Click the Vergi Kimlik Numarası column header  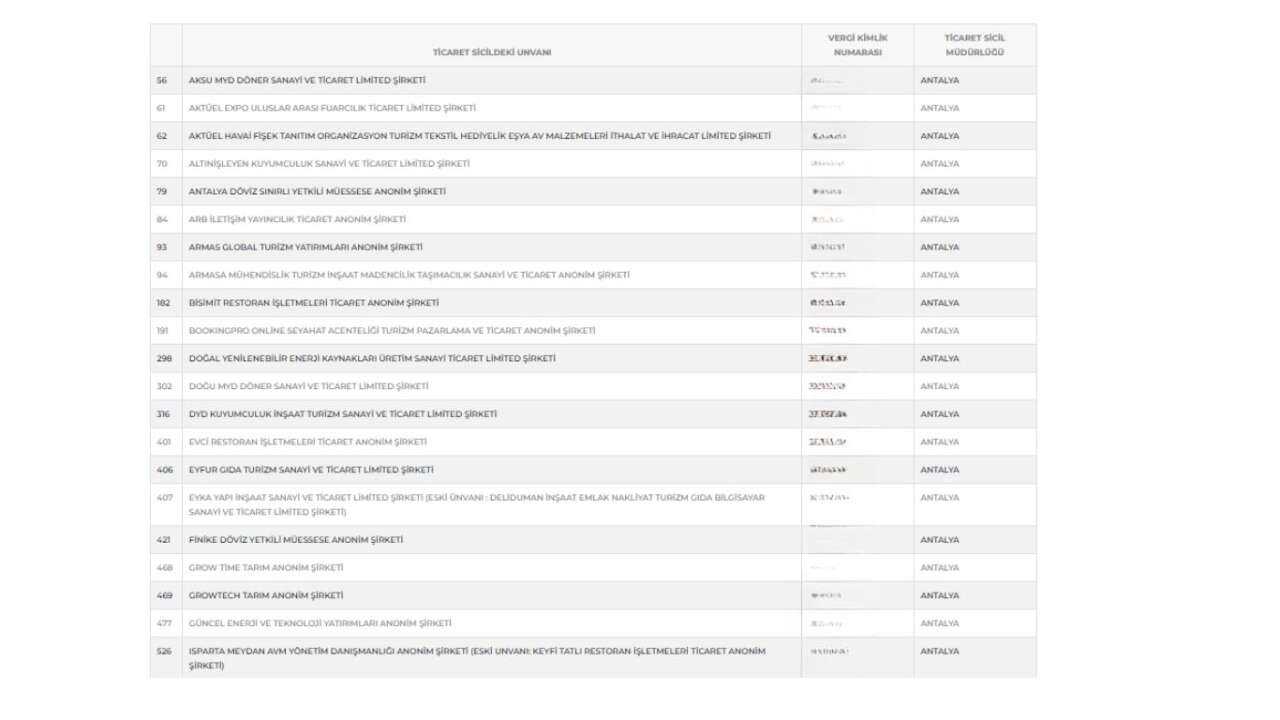tap(857, 45)
